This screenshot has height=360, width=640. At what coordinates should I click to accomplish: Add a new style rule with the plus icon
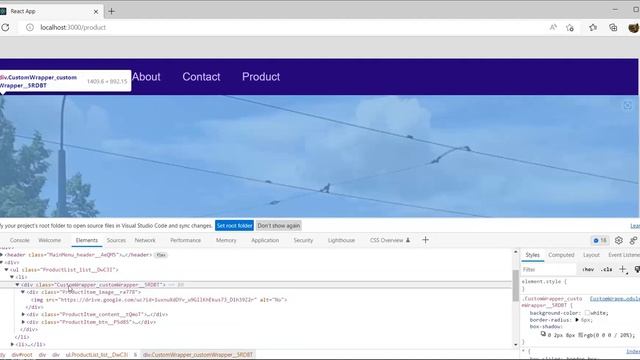click(623, 269)
